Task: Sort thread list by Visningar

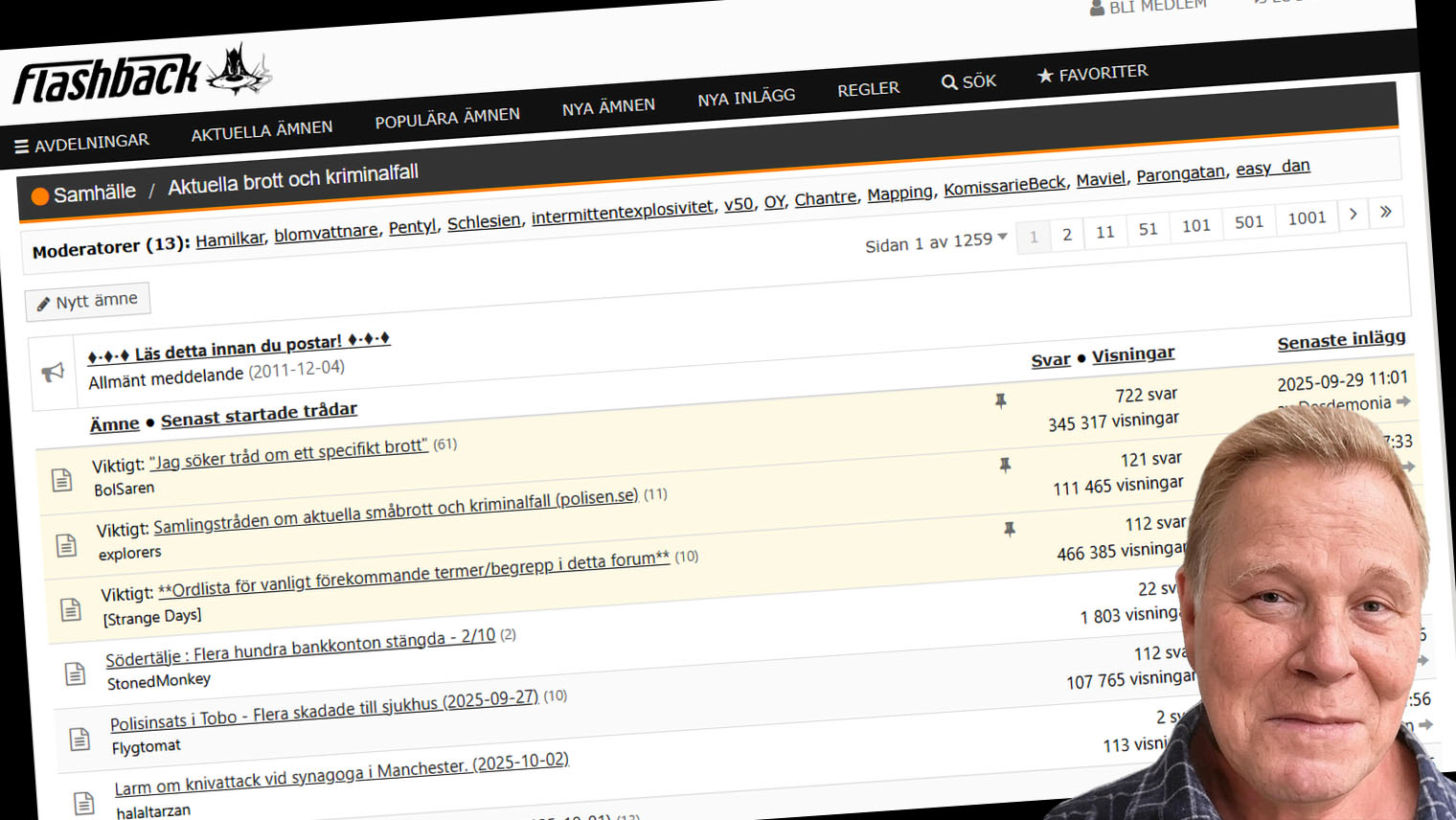Action: click(x=1132, y=354)
